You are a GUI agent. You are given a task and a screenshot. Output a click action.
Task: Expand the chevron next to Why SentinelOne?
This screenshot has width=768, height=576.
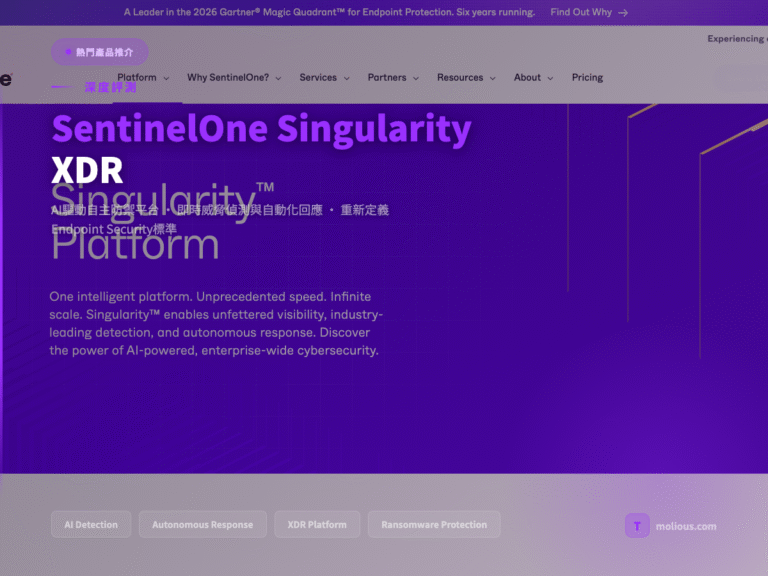coord(278,78)
